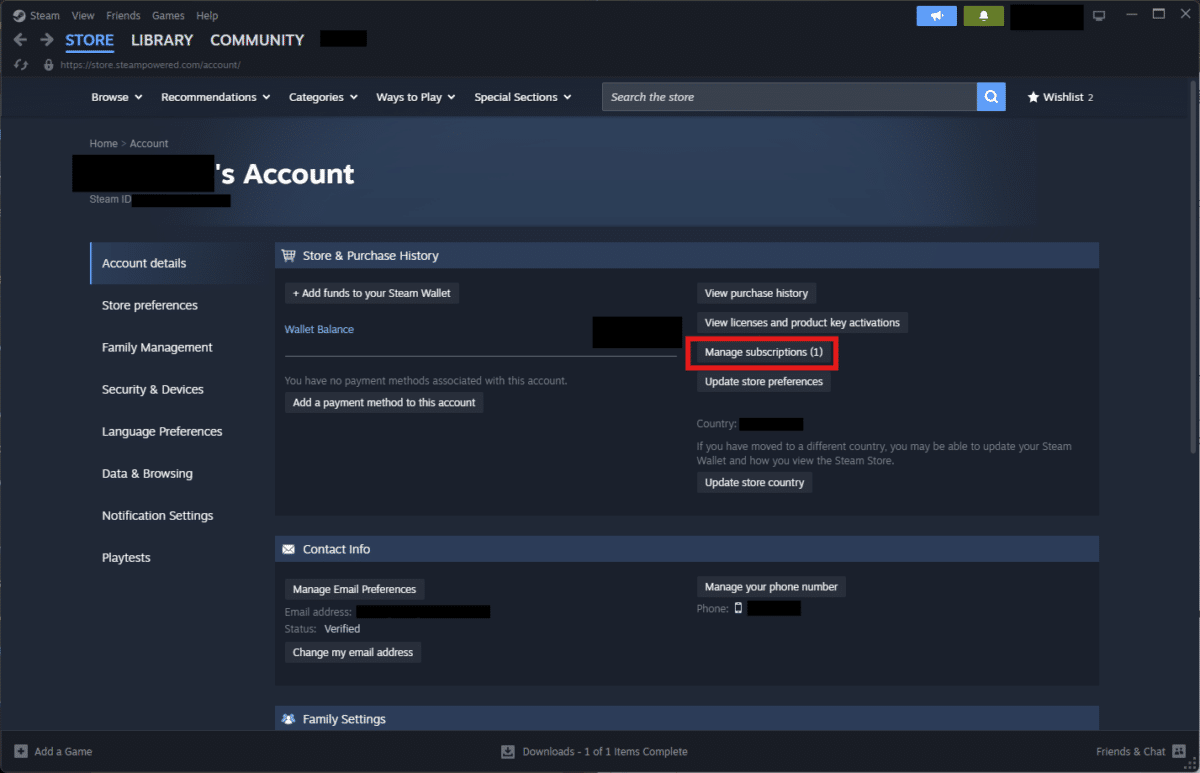Switch to Big Picture mode with the monitor icon
The image size is (1200, 773).
(1100, 16)
